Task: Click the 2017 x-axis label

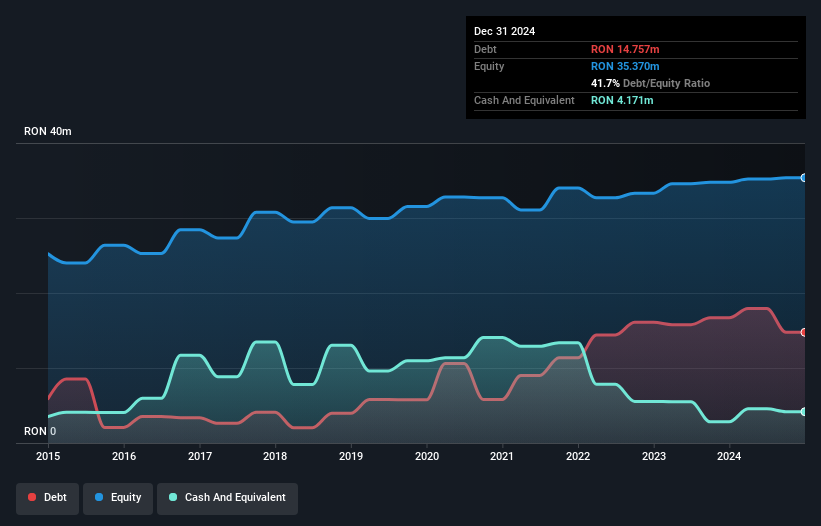Action: (x=200, y=456)
